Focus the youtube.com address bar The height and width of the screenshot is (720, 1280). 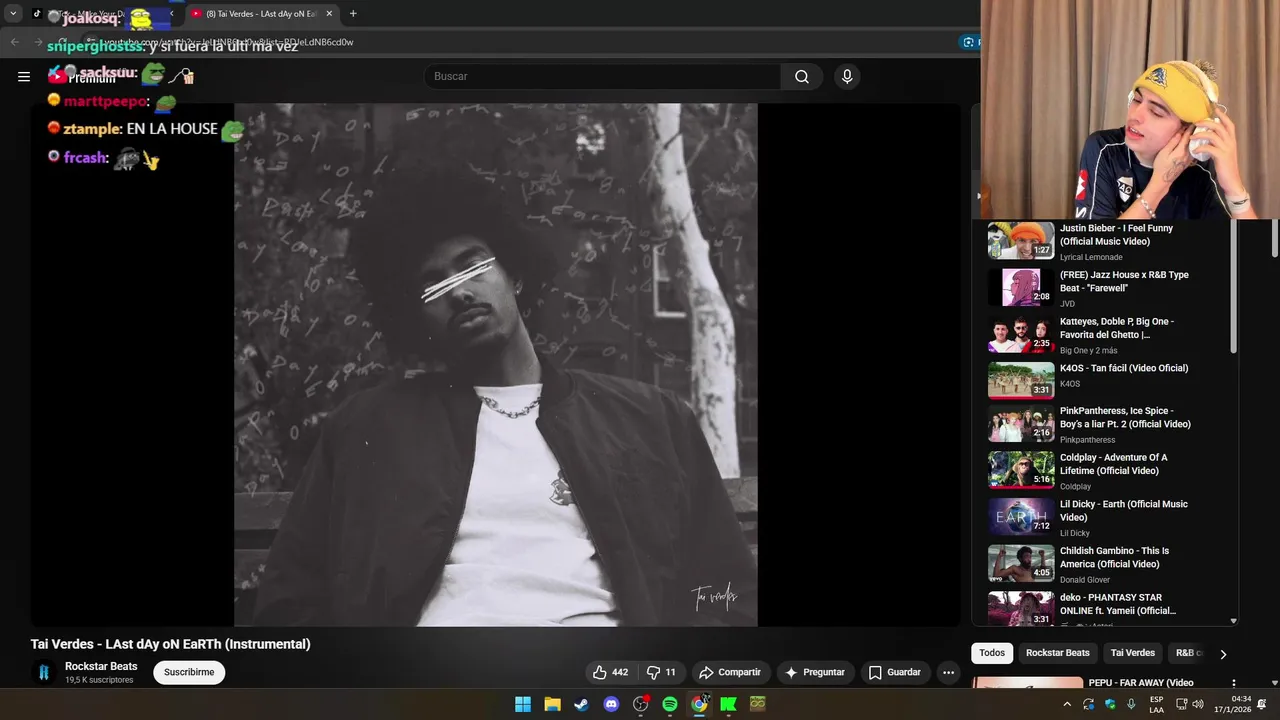pyautogui.click(x=520, y=42)
